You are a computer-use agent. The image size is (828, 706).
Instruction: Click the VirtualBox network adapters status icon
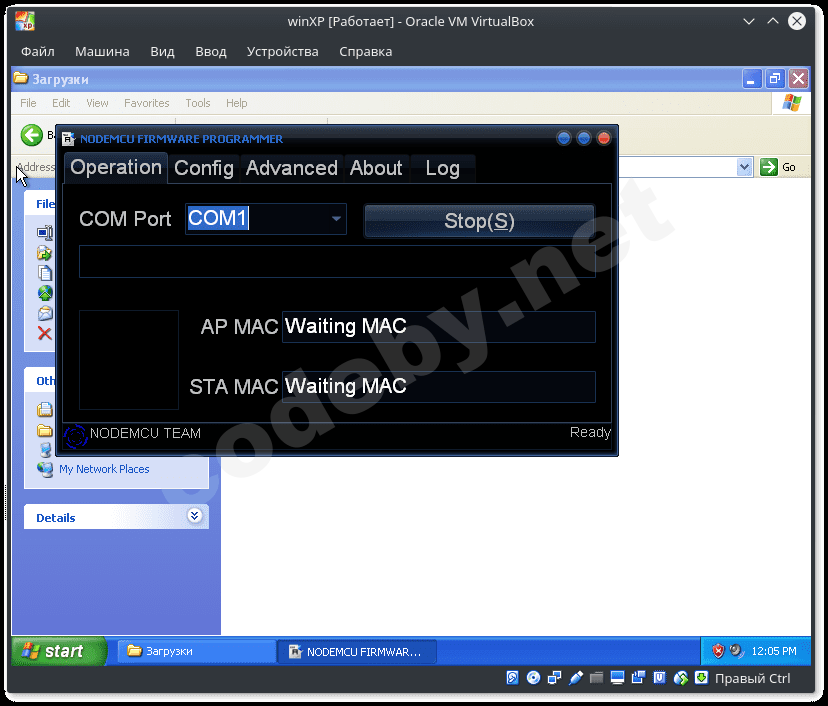[554, 678]
